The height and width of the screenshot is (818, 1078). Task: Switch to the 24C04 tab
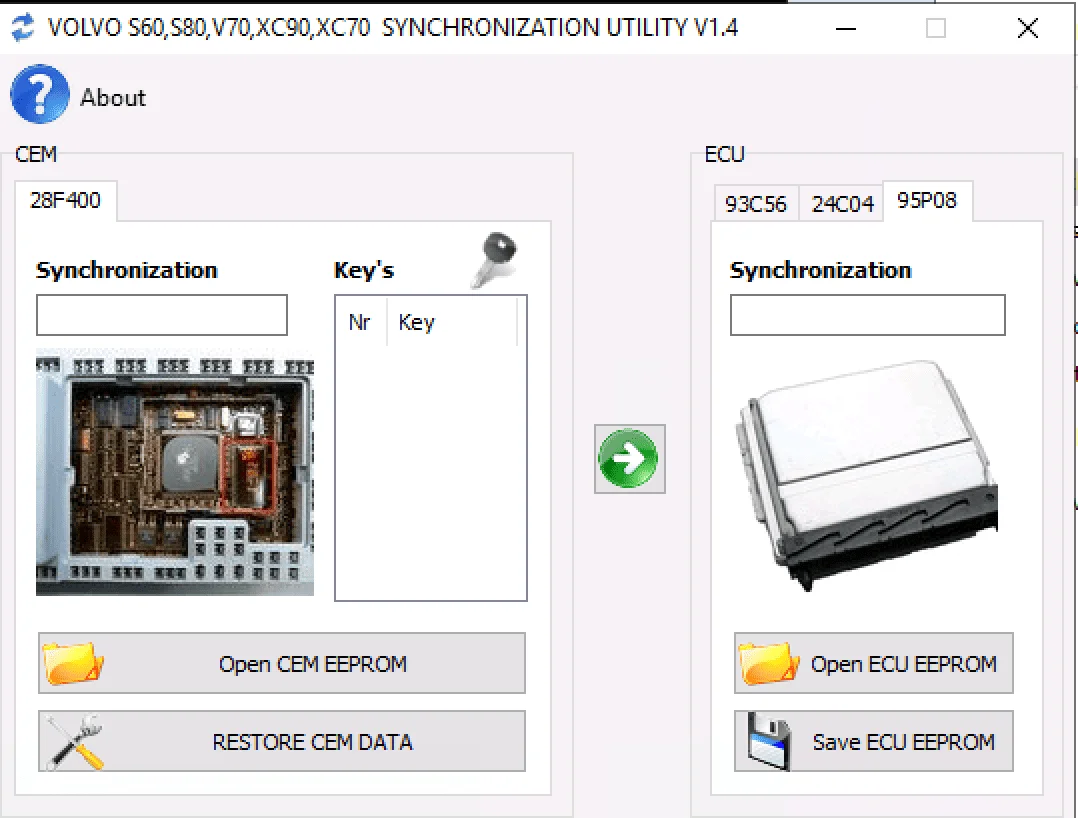840,202
